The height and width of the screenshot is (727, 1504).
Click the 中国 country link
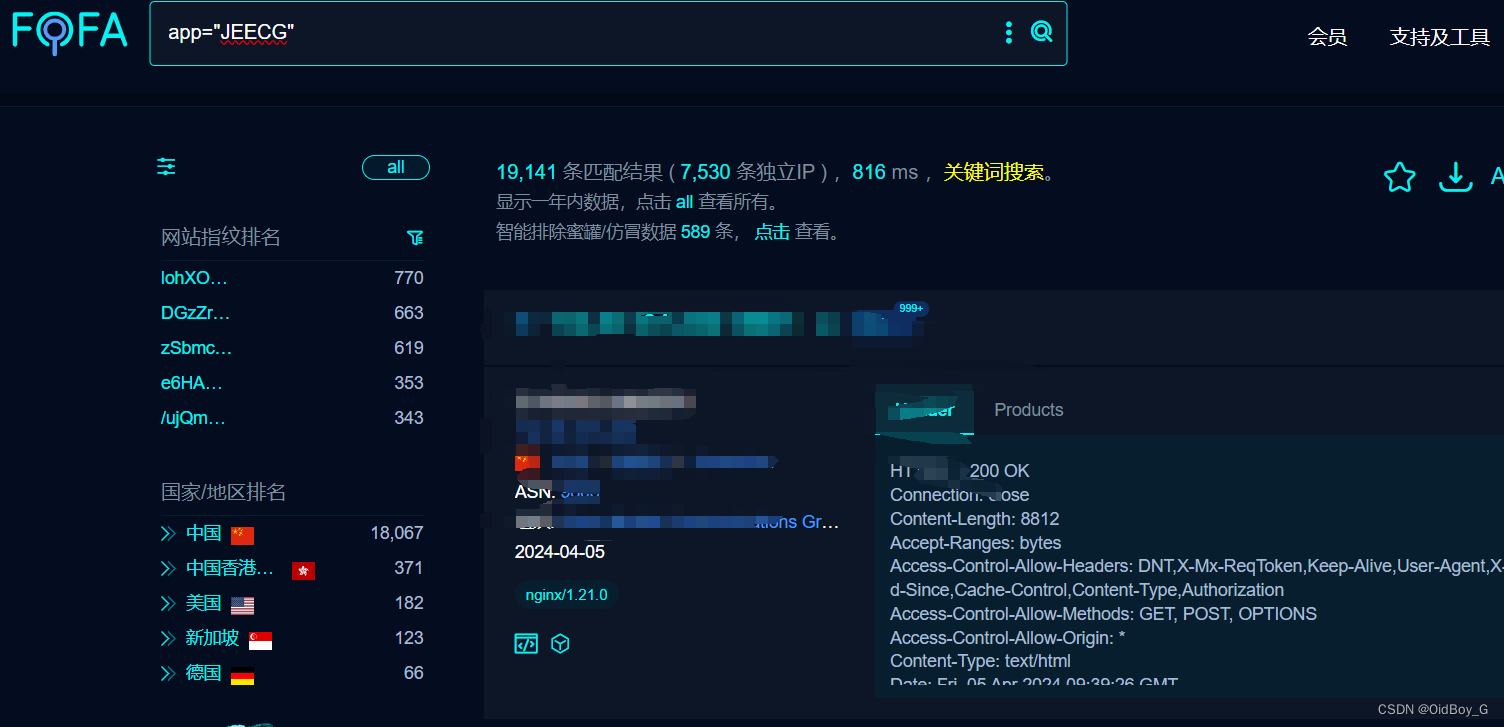point(203,533)
